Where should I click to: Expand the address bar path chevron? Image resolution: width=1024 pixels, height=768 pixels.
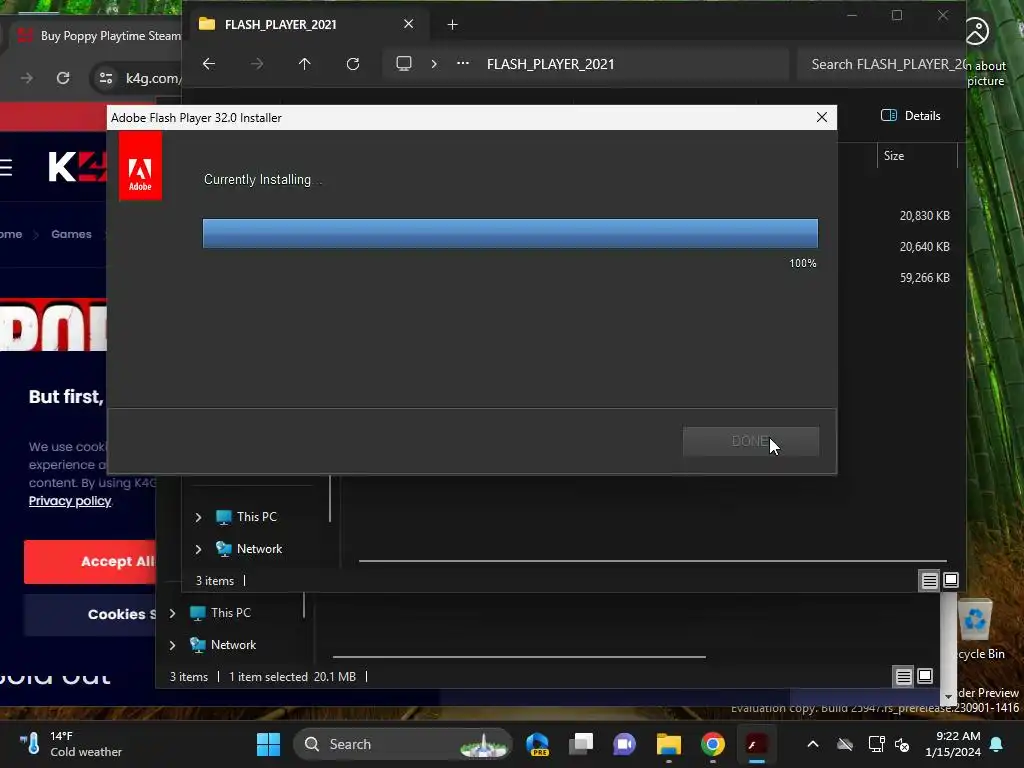434,63
